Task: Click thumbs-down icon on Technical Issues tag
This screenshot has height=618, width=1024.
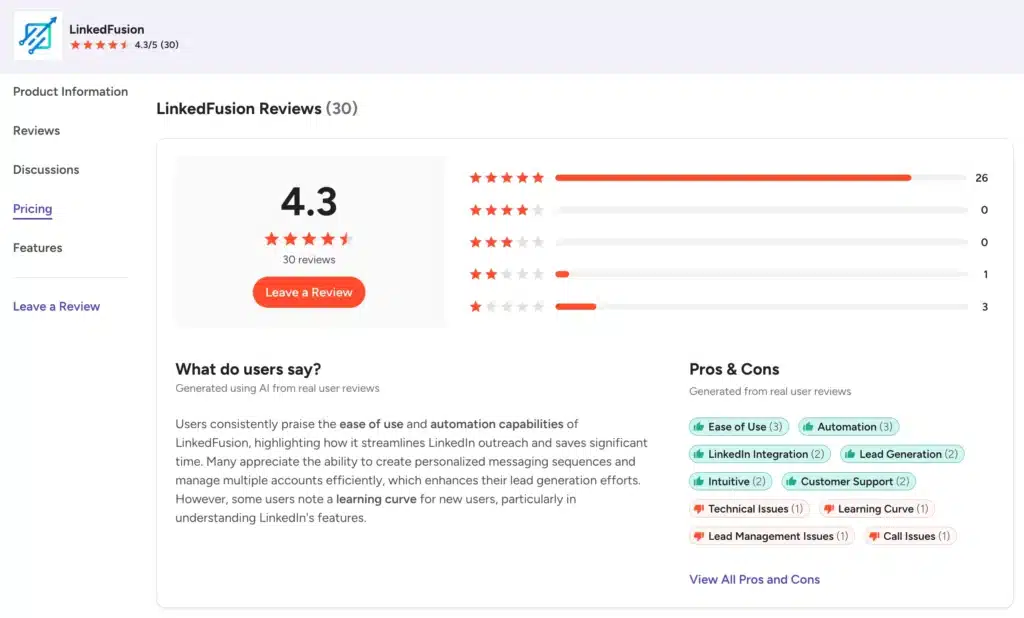Action: pyautogui.click(x=699, y=509)
